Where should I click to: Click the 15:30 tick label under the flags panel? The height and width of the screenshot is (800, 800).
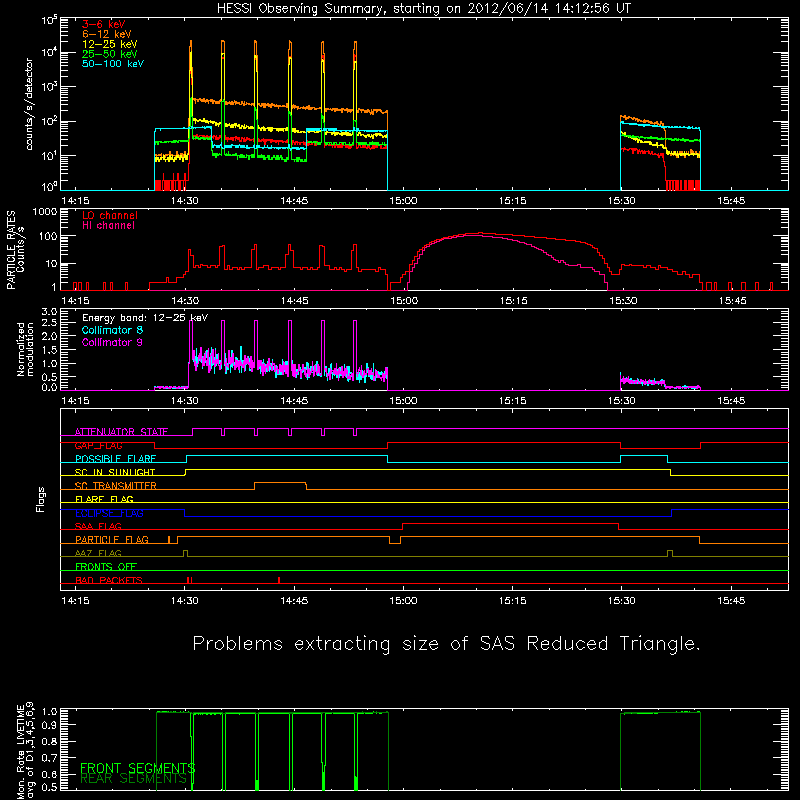[621, 601]
